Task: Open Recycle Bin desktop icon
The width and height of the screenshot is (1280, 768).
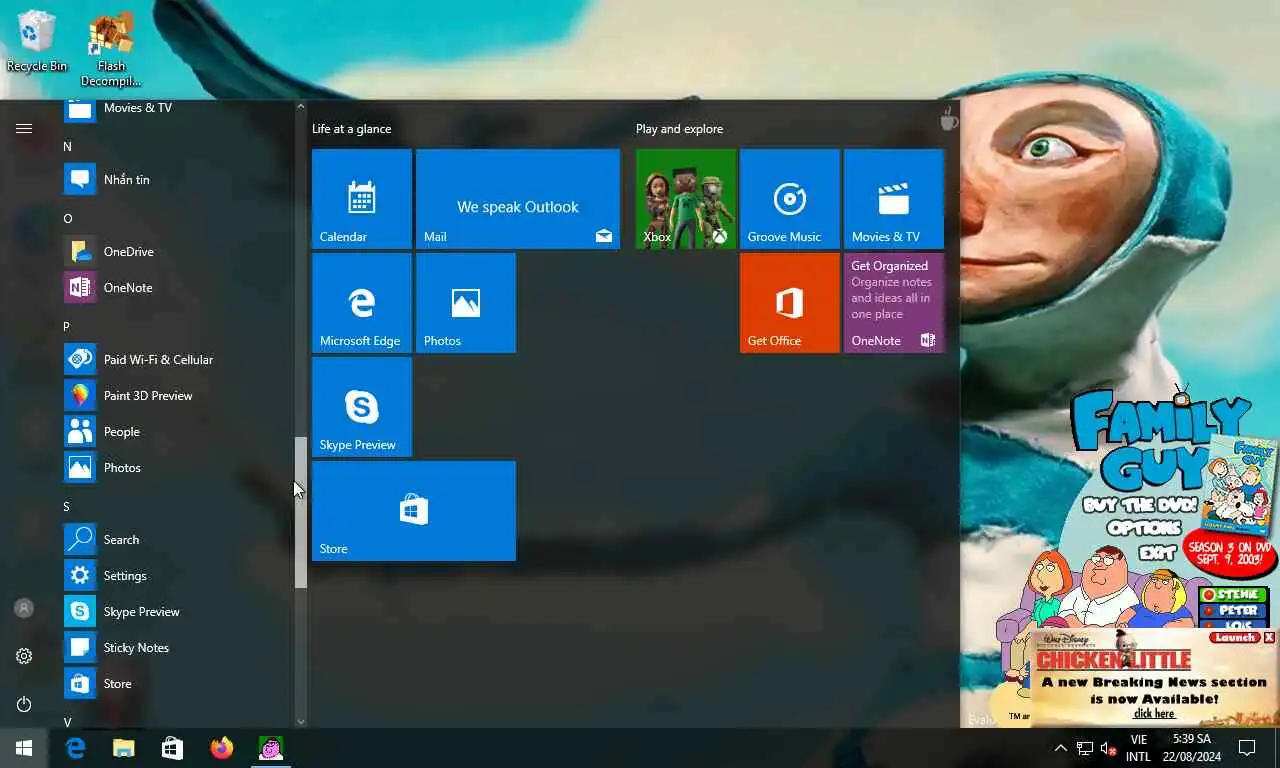Action: coord(37,41)
